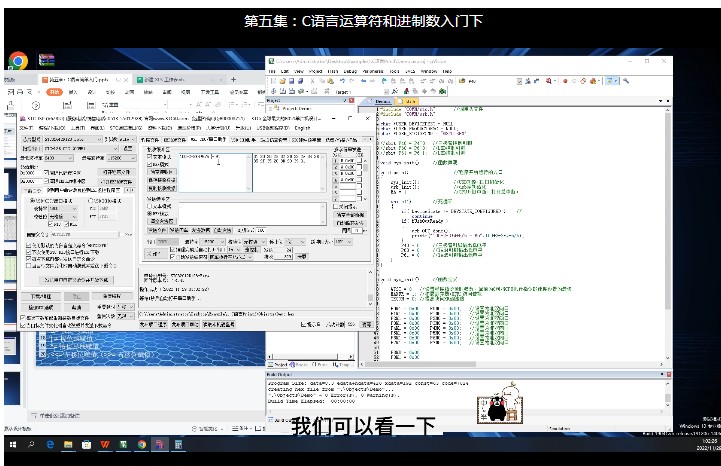This screenshot has height=466, width=721.
Task: Switch to WPS Office from the taskbar
Action: [105, 444]
